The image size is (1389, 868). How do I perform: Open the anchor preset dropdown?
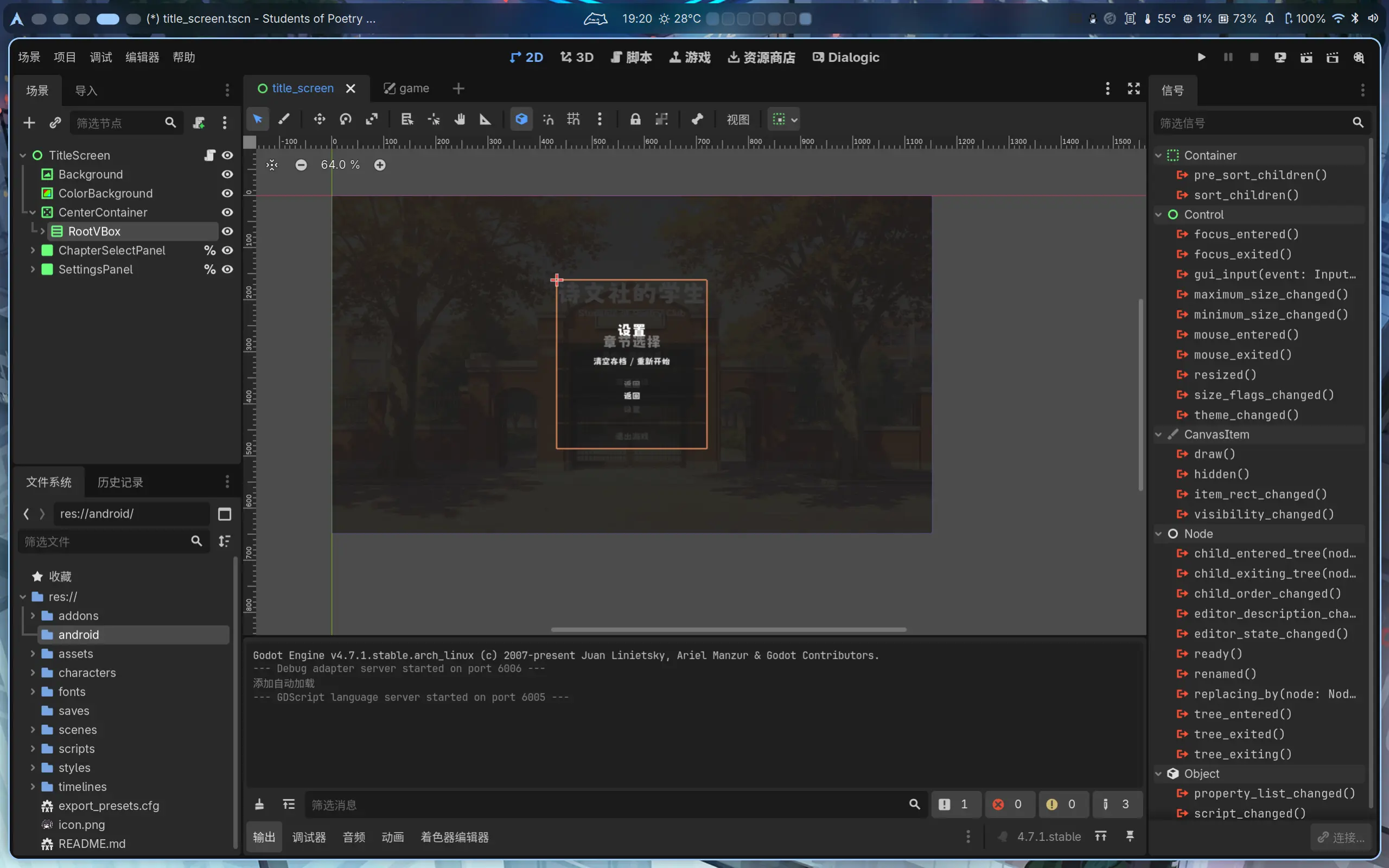point(785,119)
